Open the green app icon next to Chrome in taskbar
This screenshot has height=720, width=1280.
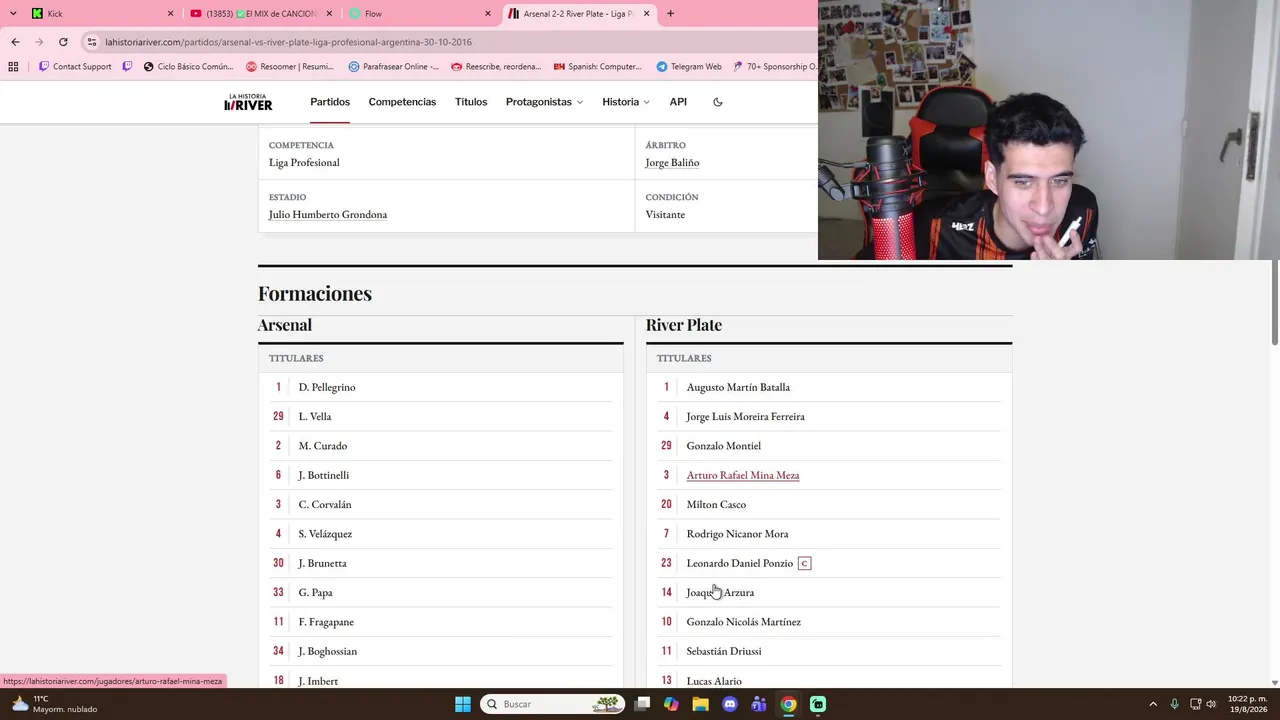[818, 704]
